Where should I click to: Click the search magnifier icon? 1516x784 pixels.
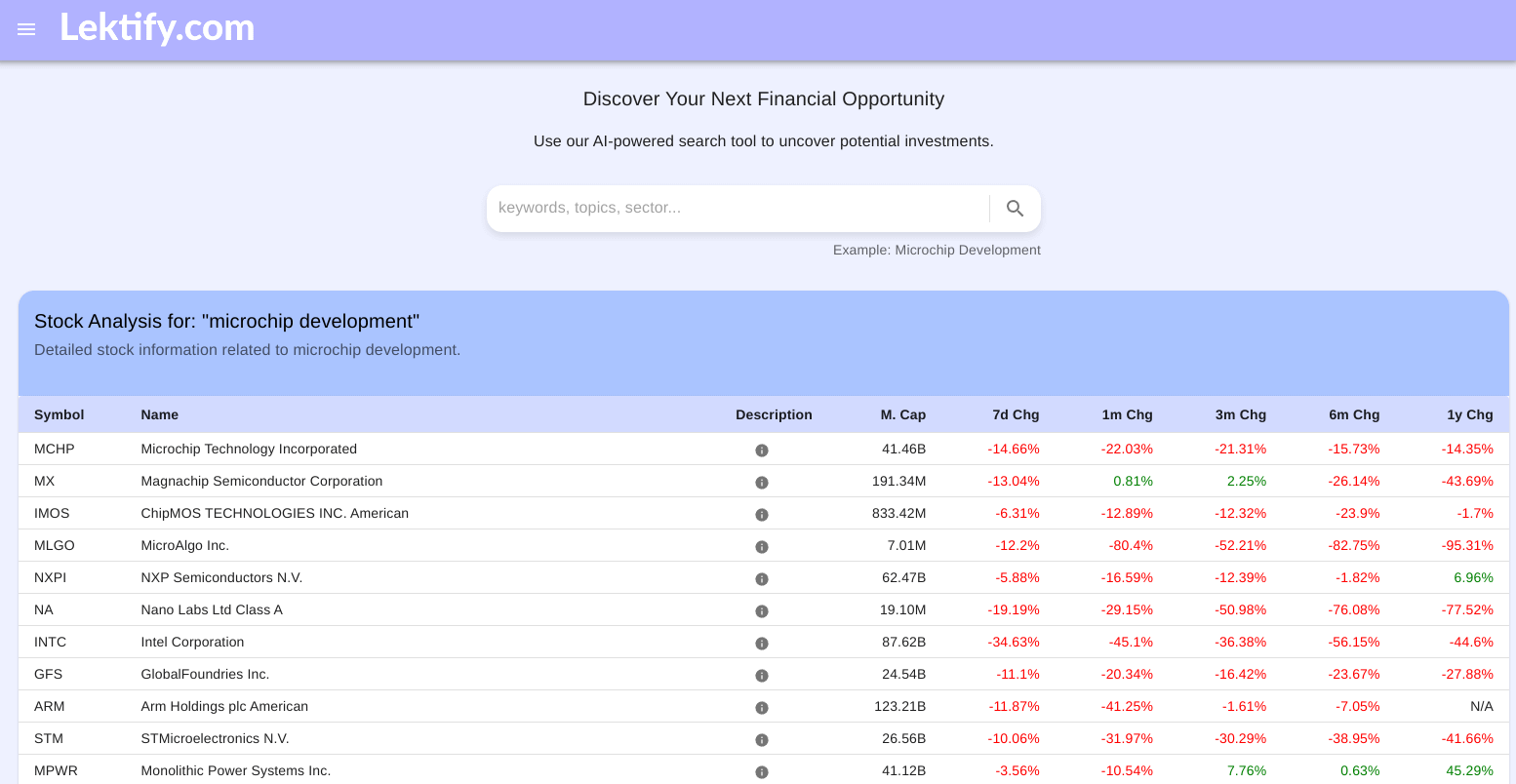coord(1016,209)
